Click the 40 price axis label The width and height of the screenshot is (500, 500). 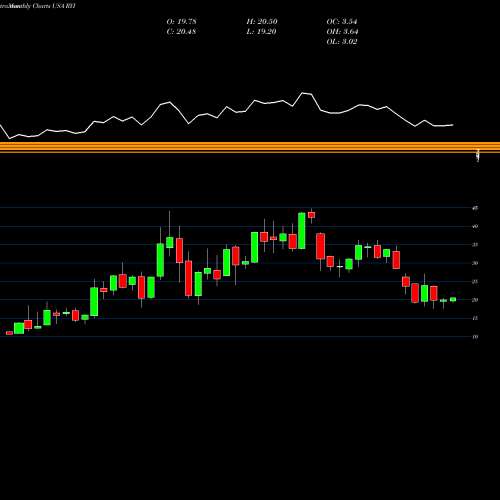[x=475, y=226]
